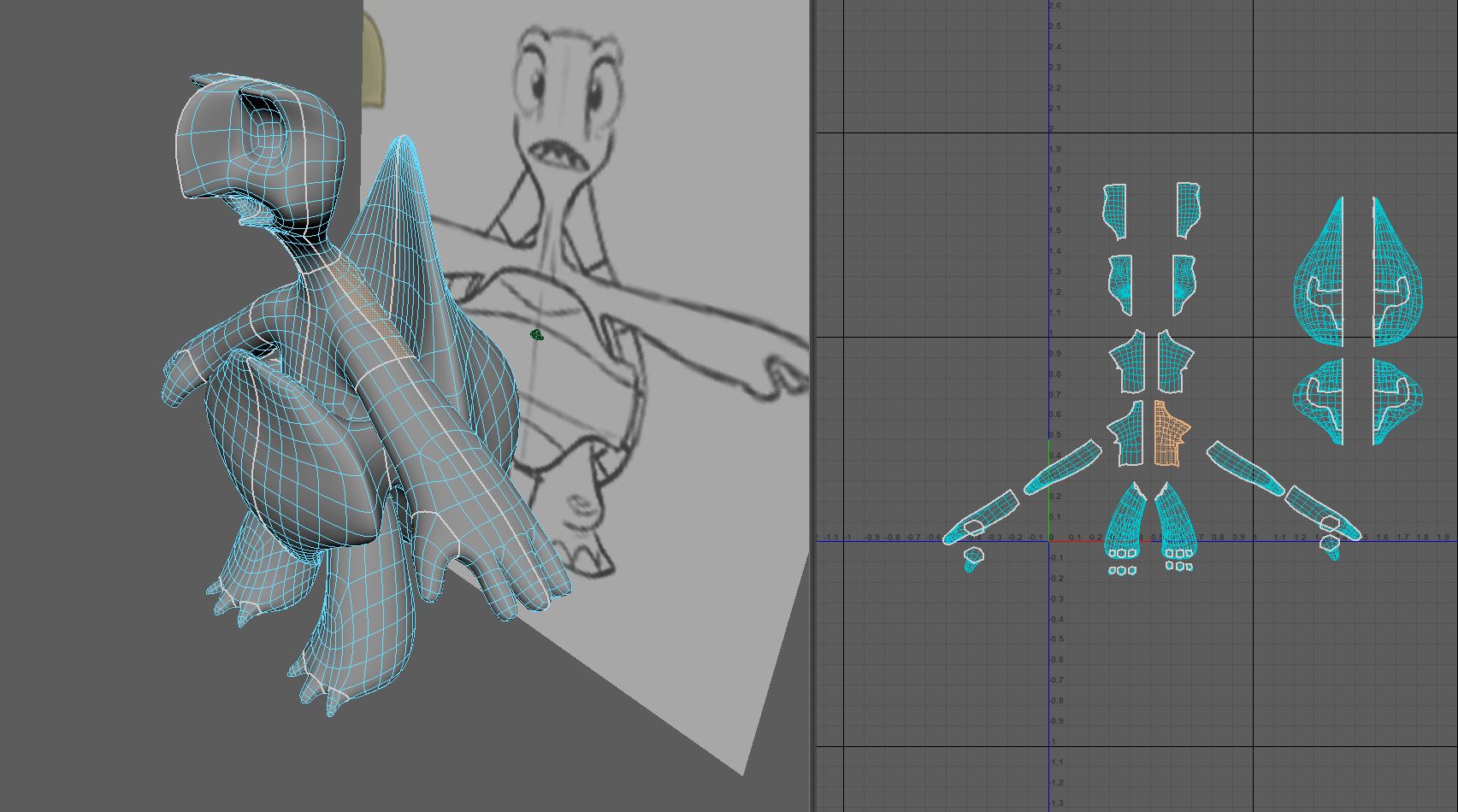The height and width of the screenshot is (812, 1458).
Task: Select the topmost right head UV shell
Action: (x=1188, y=210)
